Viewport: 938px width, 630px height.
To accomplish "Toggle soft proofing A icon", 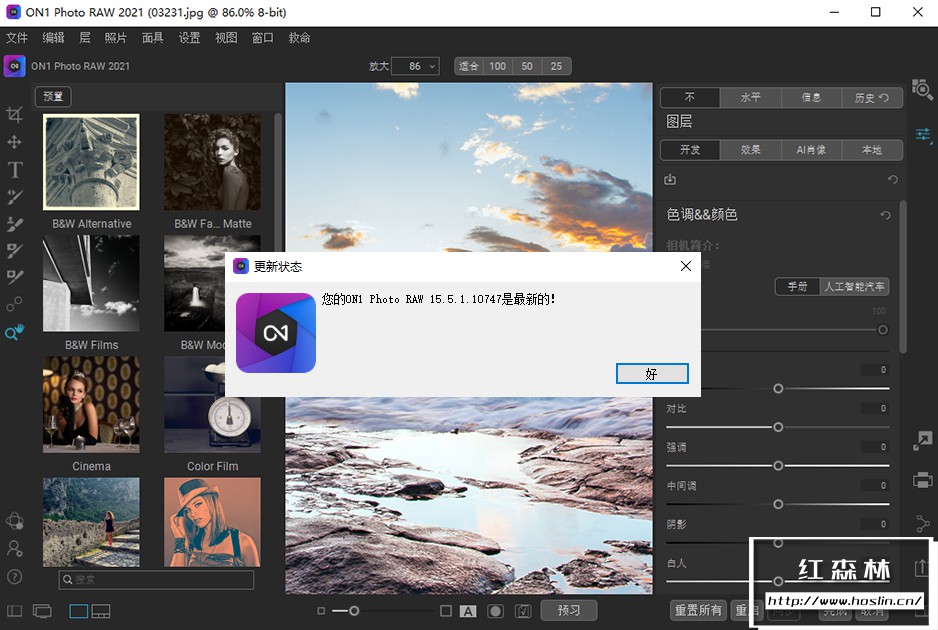I will [468, 611].
